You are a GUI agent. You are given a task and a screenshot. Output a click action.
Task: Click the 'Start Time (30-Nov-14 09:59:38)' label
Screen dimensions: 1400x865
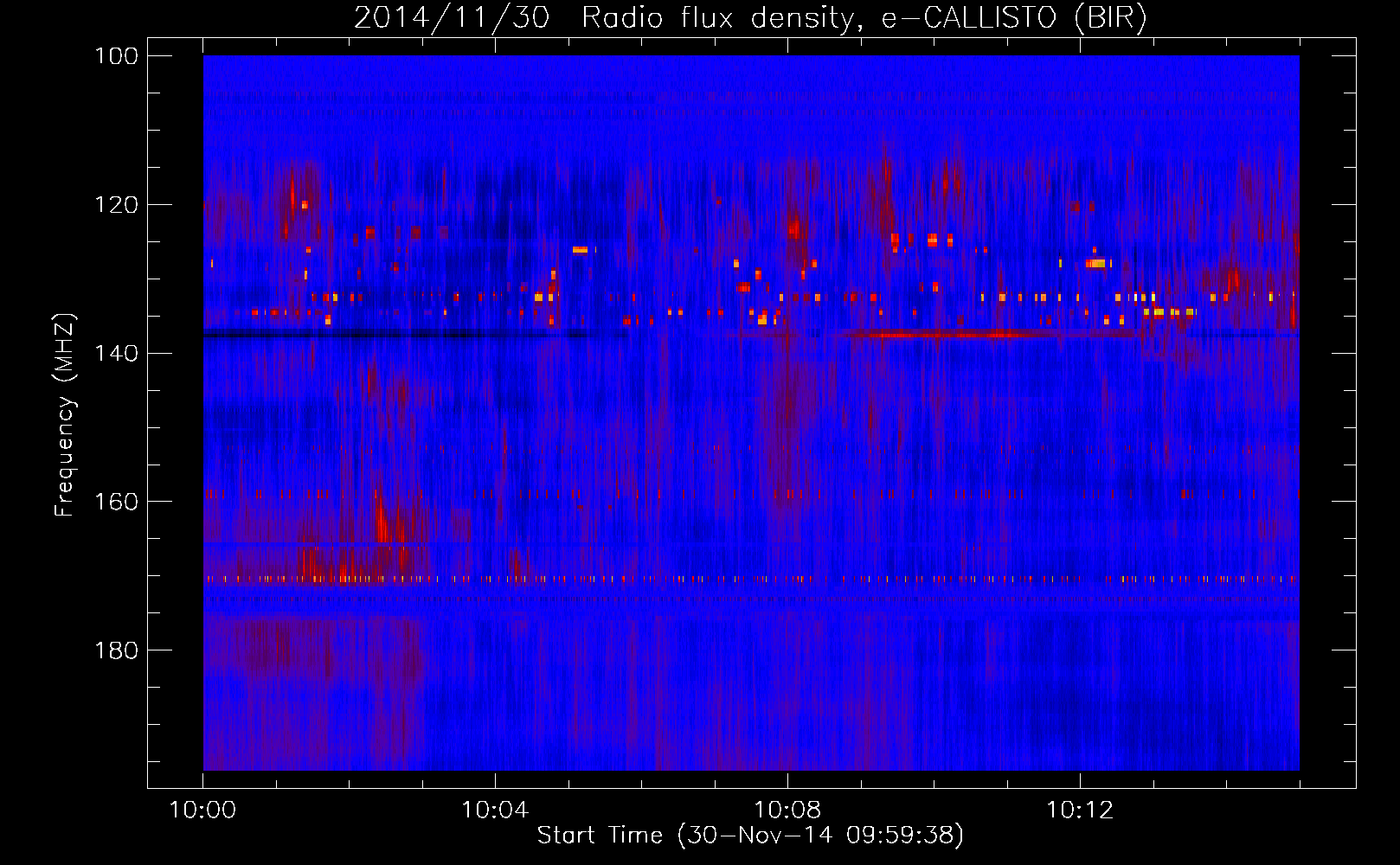(750, 836)
